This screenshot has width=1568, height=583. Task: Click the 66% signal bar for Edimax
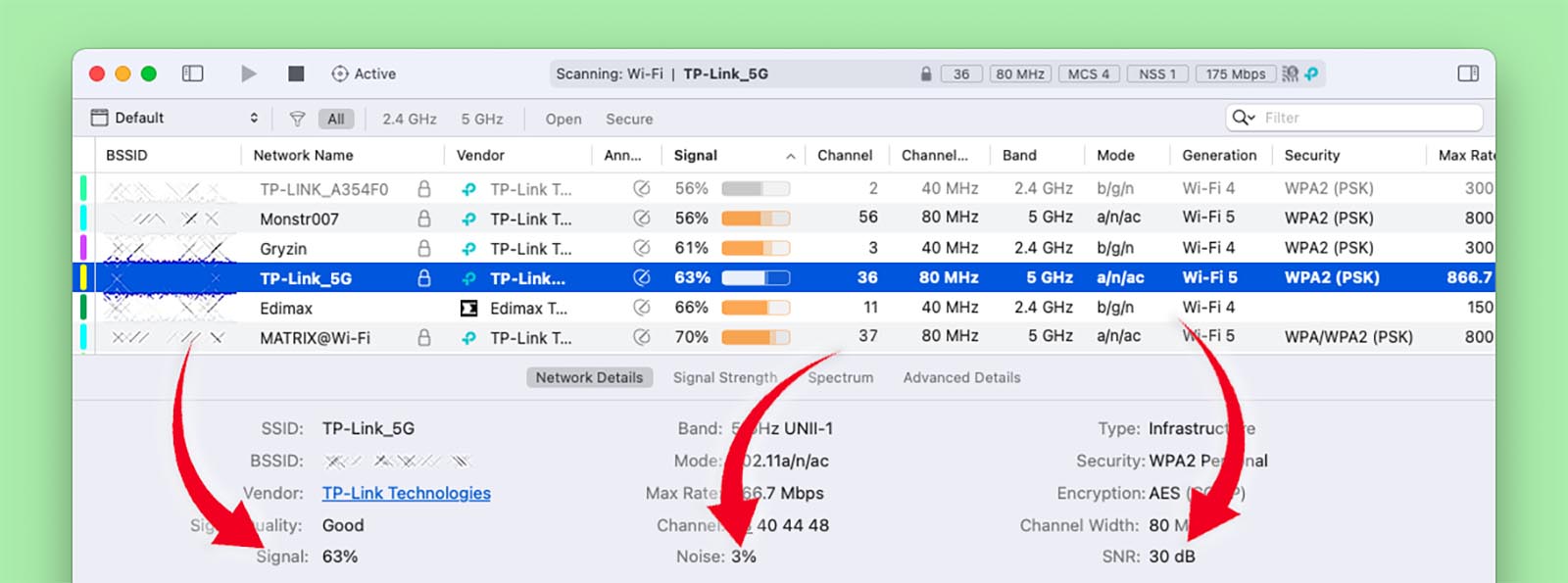(x=756, y=308)
